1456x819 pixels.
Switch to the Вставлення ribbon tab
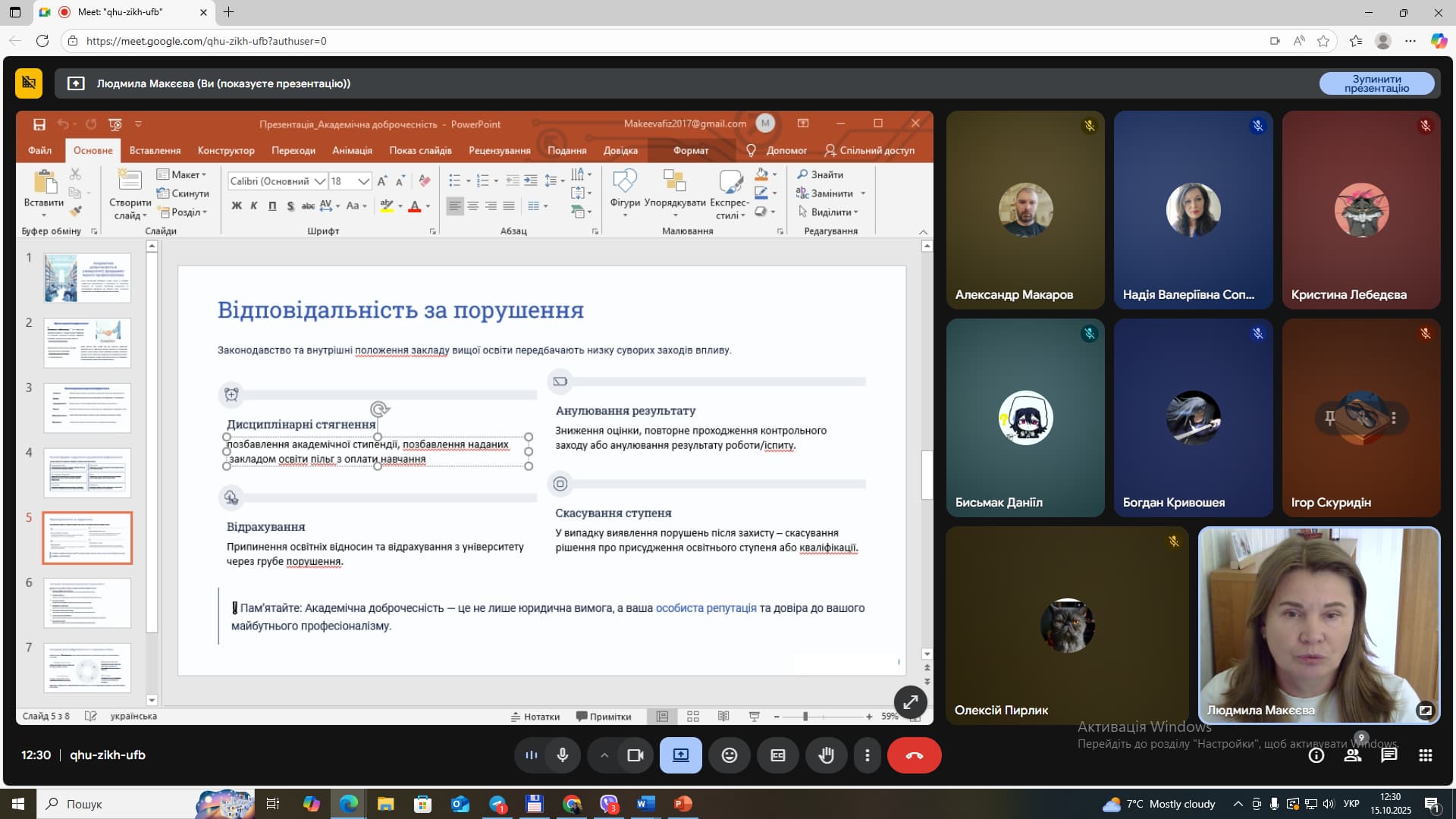[155, 150]
